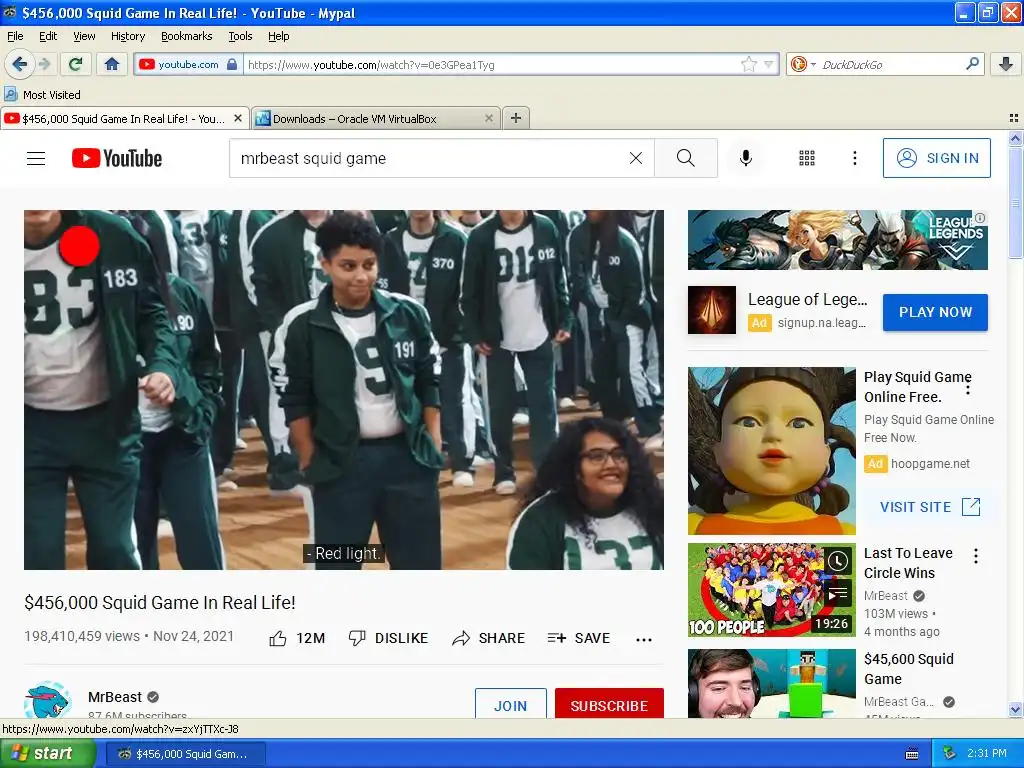The height and width of the screenshot is (768, 1024).
Task: Open the Tools menu
Action: tap(240, 36)
